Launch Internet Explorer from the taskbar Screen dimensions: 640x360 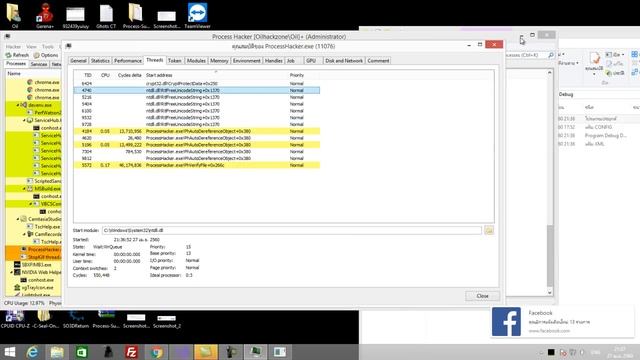(33, 352)
